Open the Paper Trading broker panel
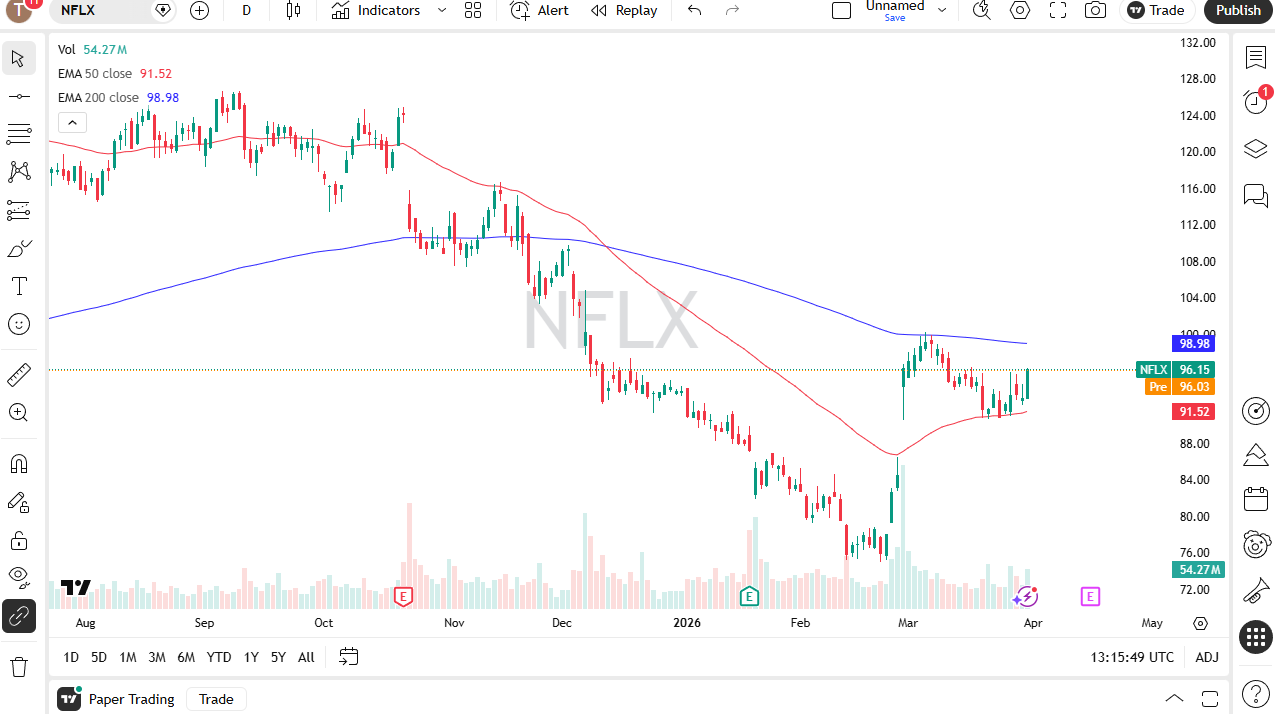Viewport: 1275px width, 714px height. click(118, 699)
